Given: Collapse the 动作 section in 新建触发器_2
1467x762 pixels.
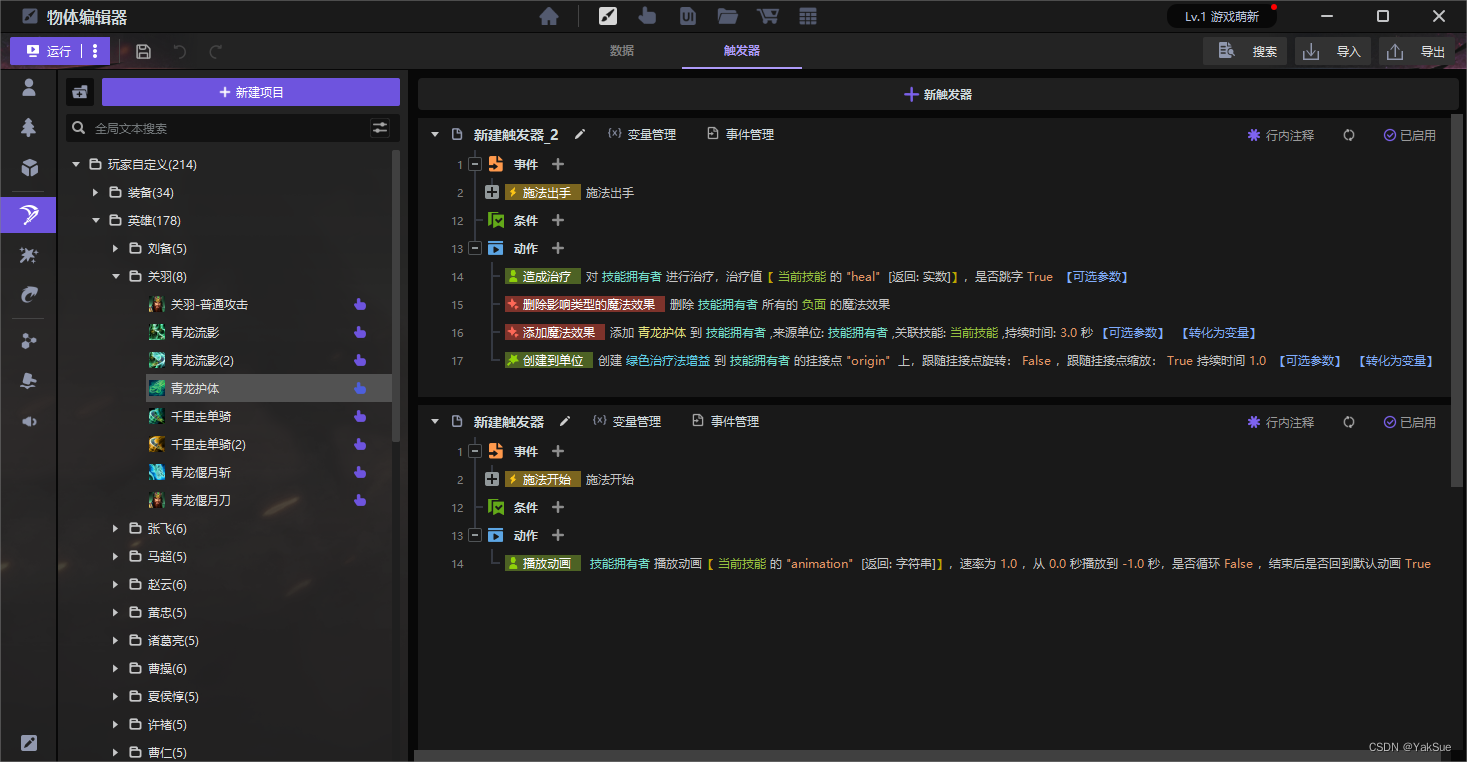Looking at the screenshot, I should pyautogui.click(x=475, y=248).
